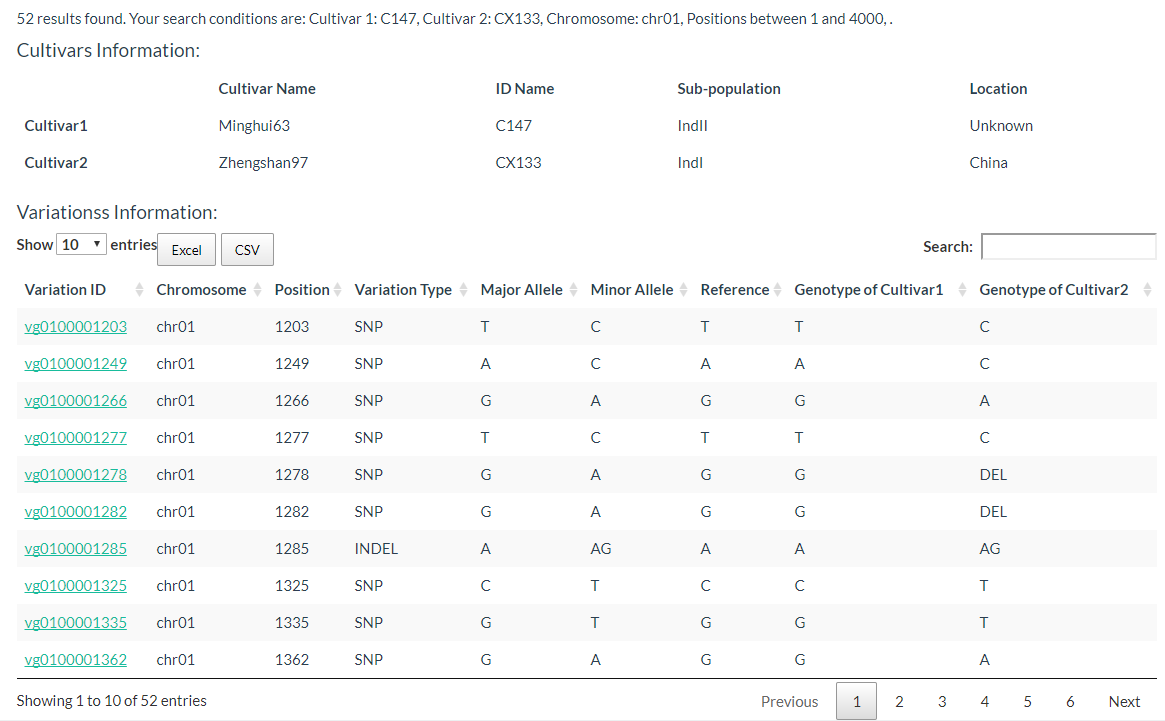Sort by Reference column arrows
The image size is (1165, 721).
[777, 290]
